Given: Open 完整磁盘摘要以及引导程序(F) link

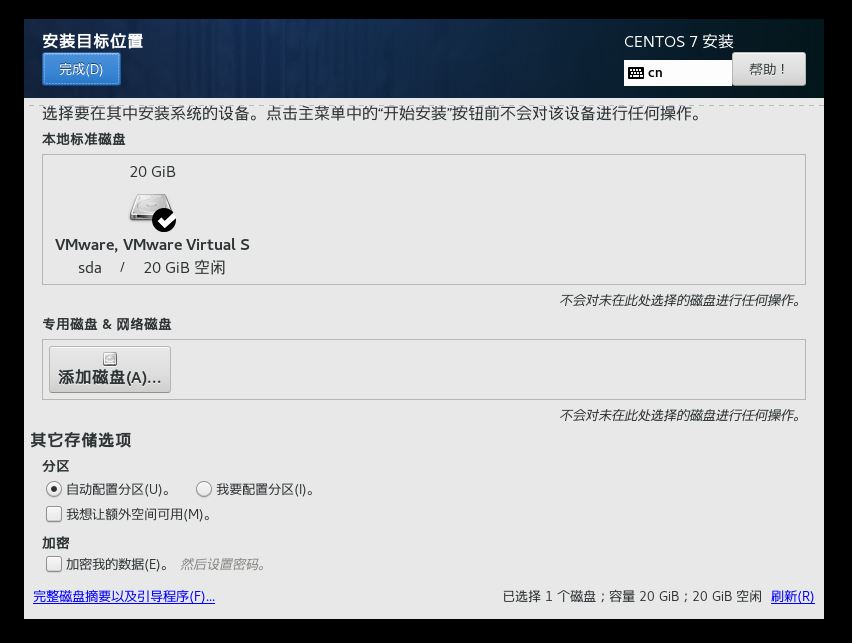Looking at the screenshot, I should 123,596.
